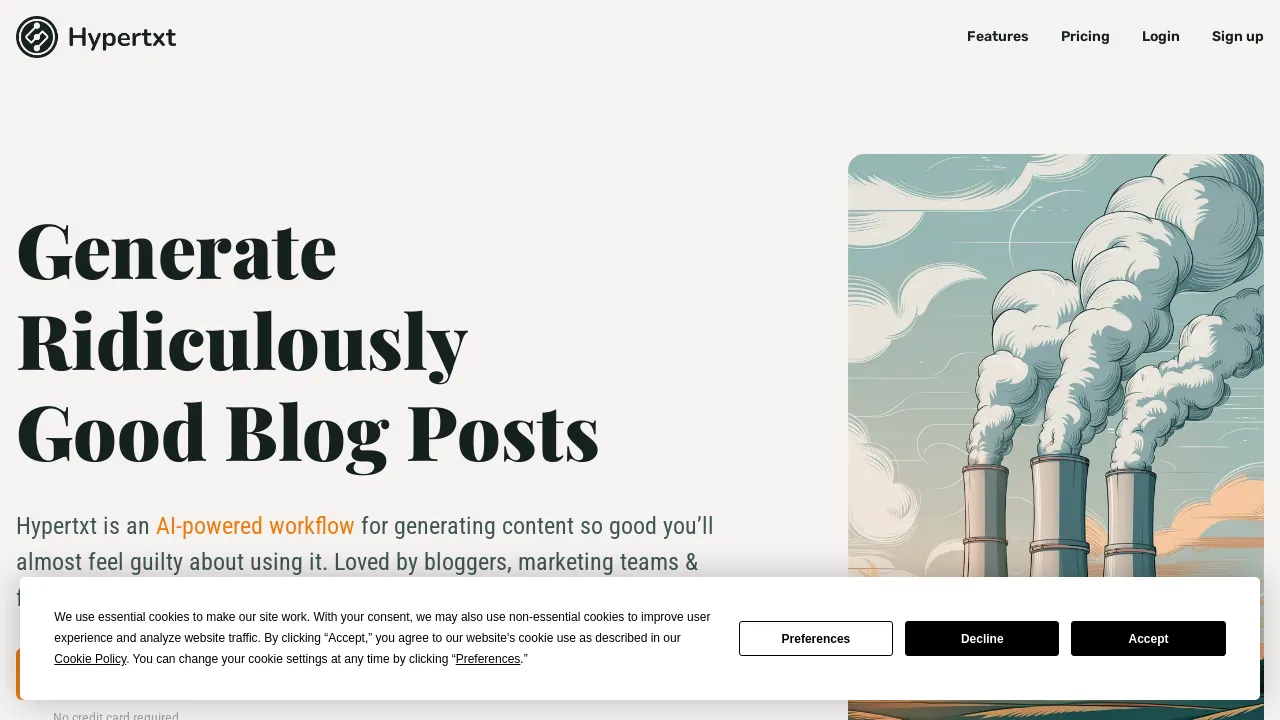This screenshot has height=720, width=1280.
Task: Click the Good Blog Posts headline line
Action: (x=308, y=432)
